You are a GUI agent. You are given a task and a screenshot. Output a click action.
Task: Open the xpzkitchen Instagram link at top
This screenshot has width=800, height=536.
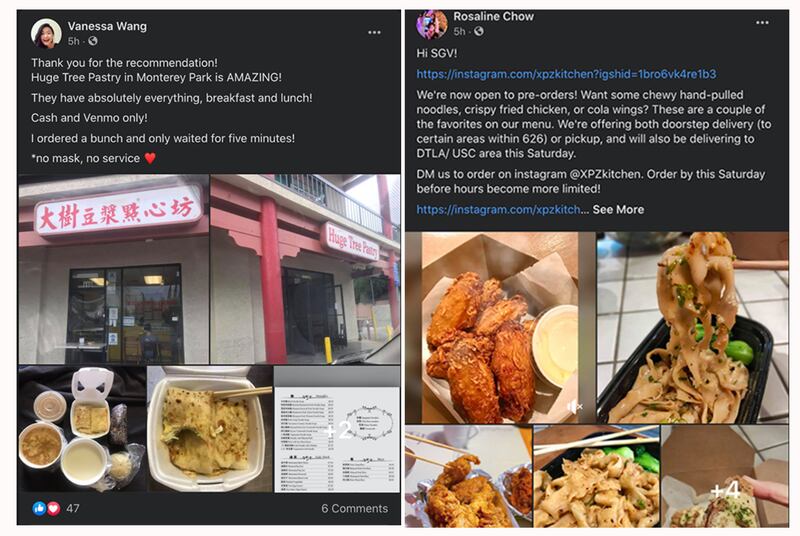click(x=566, y=74)
